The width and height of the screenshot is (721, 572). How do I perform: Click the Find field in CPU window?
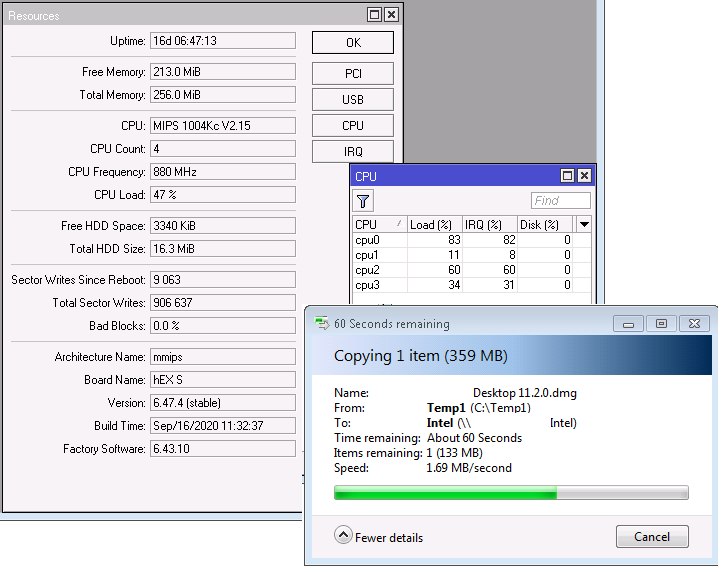click(x=561, y=200)
